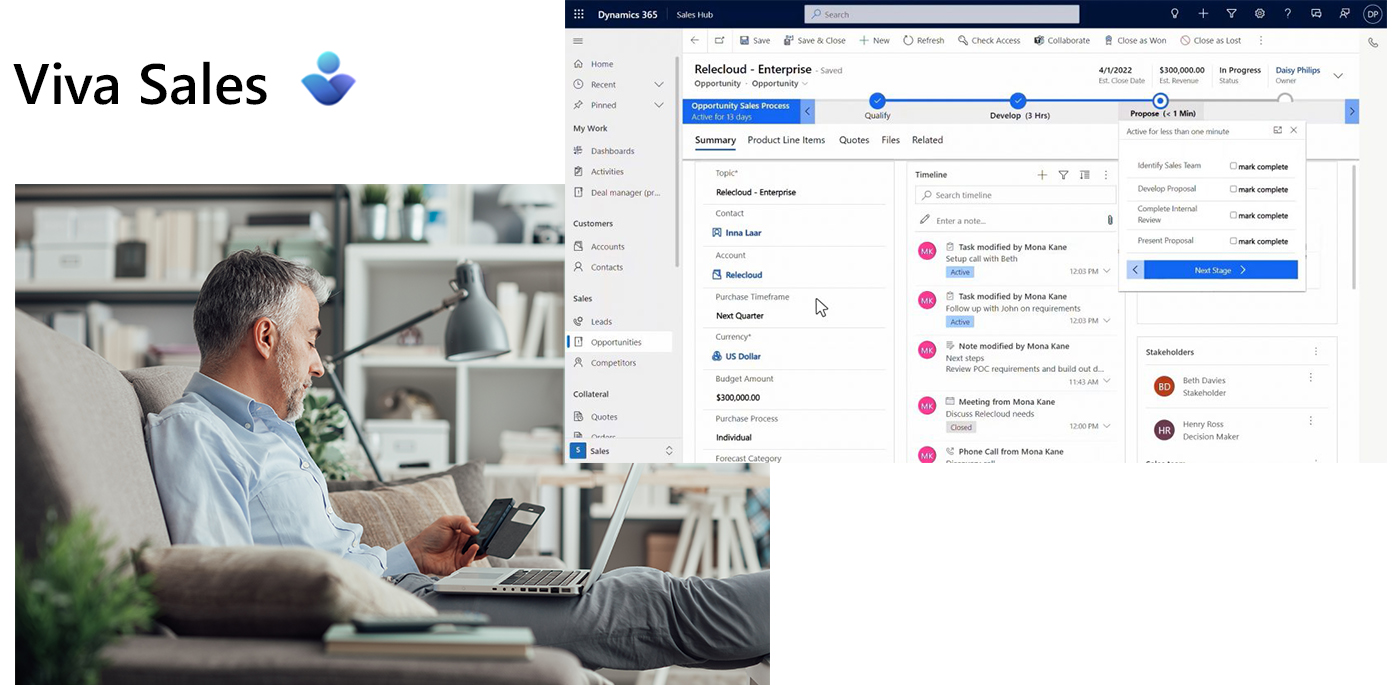Mark Identify Sales Team complete
Viewport: 1400px width, 685px height.
(1233, 166)
